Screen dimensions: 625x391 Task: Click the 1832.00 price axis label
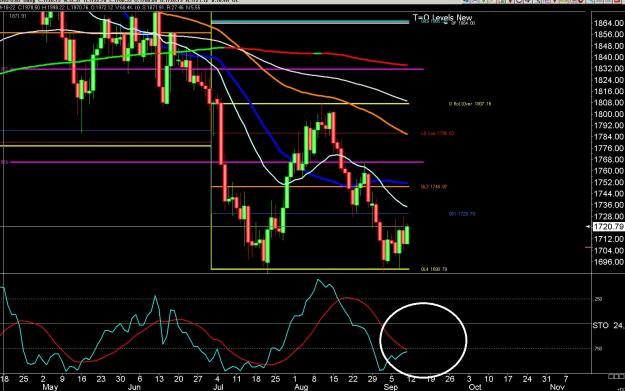click(x=609, y=69)
